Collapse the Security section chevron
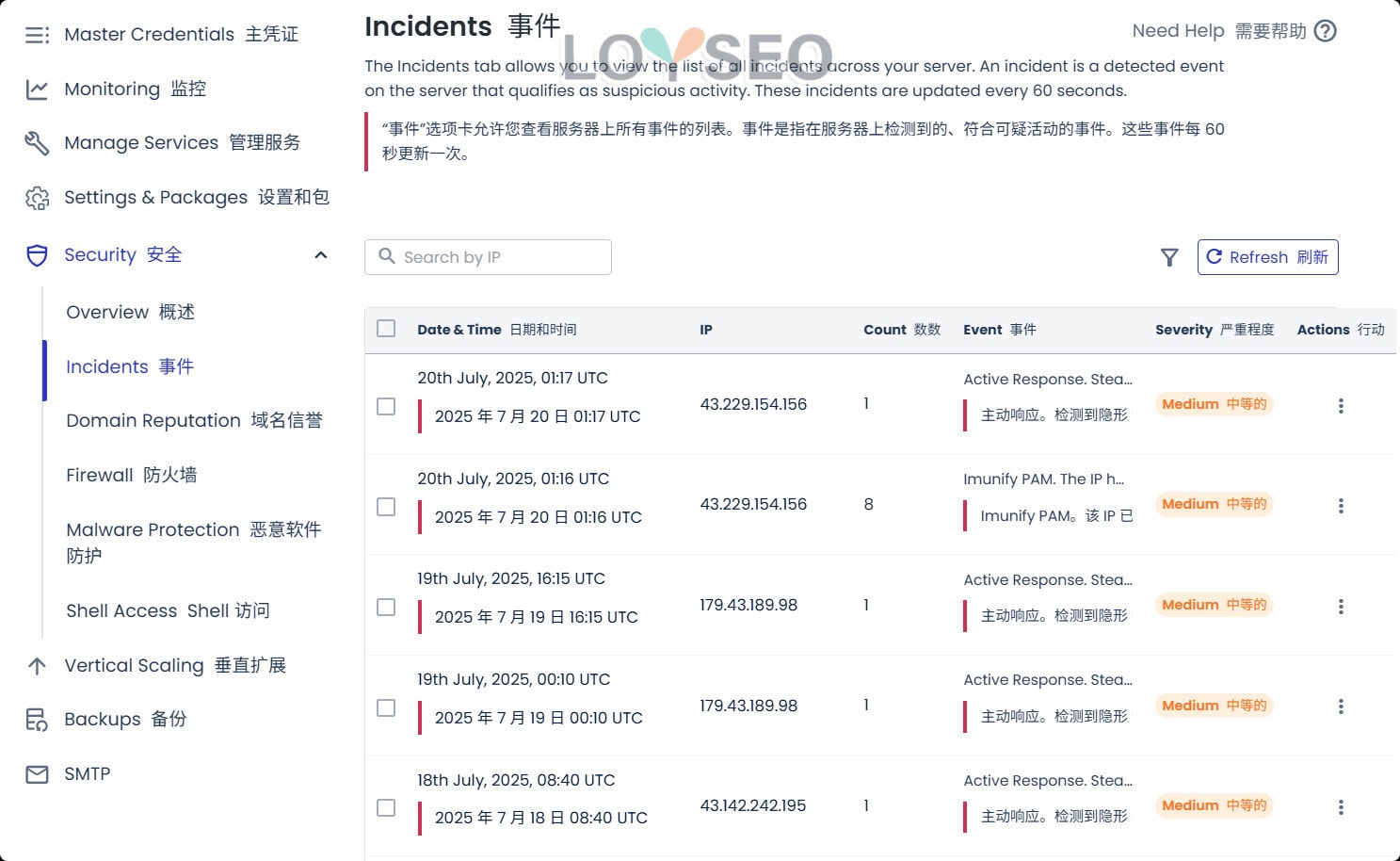The height and width of the screenshot is (861, 1400). [x=321, y=254]
